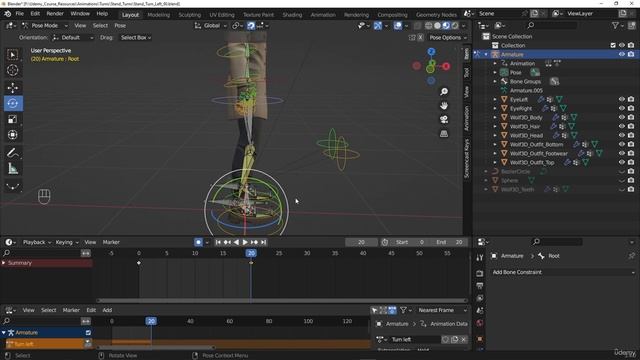Select the Rotate tool
The height and width of the screenshot is (360, 640).
click(x=13, y=103)
